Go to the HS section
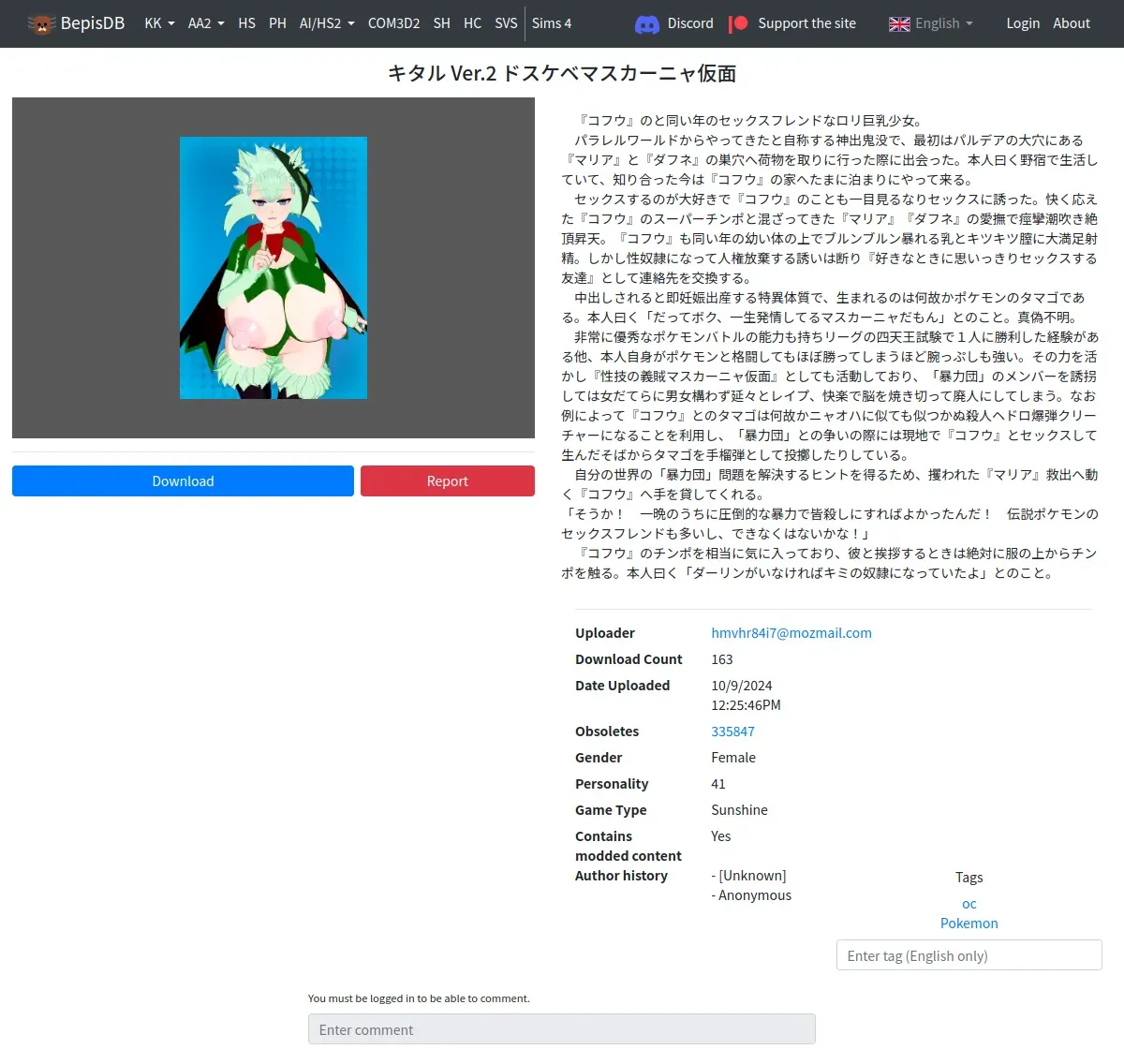Viewport: 1124px width, 1064px height. 247,23
